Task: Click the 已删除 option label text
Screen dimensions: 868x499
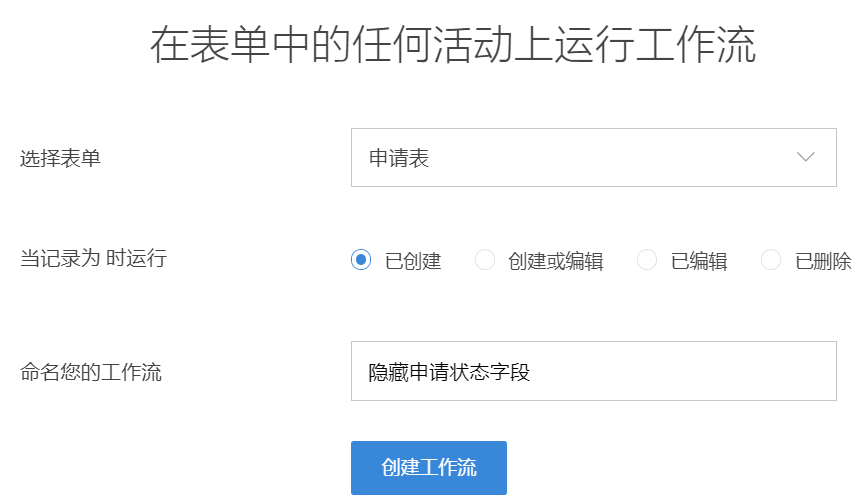Action: [823, 261]
